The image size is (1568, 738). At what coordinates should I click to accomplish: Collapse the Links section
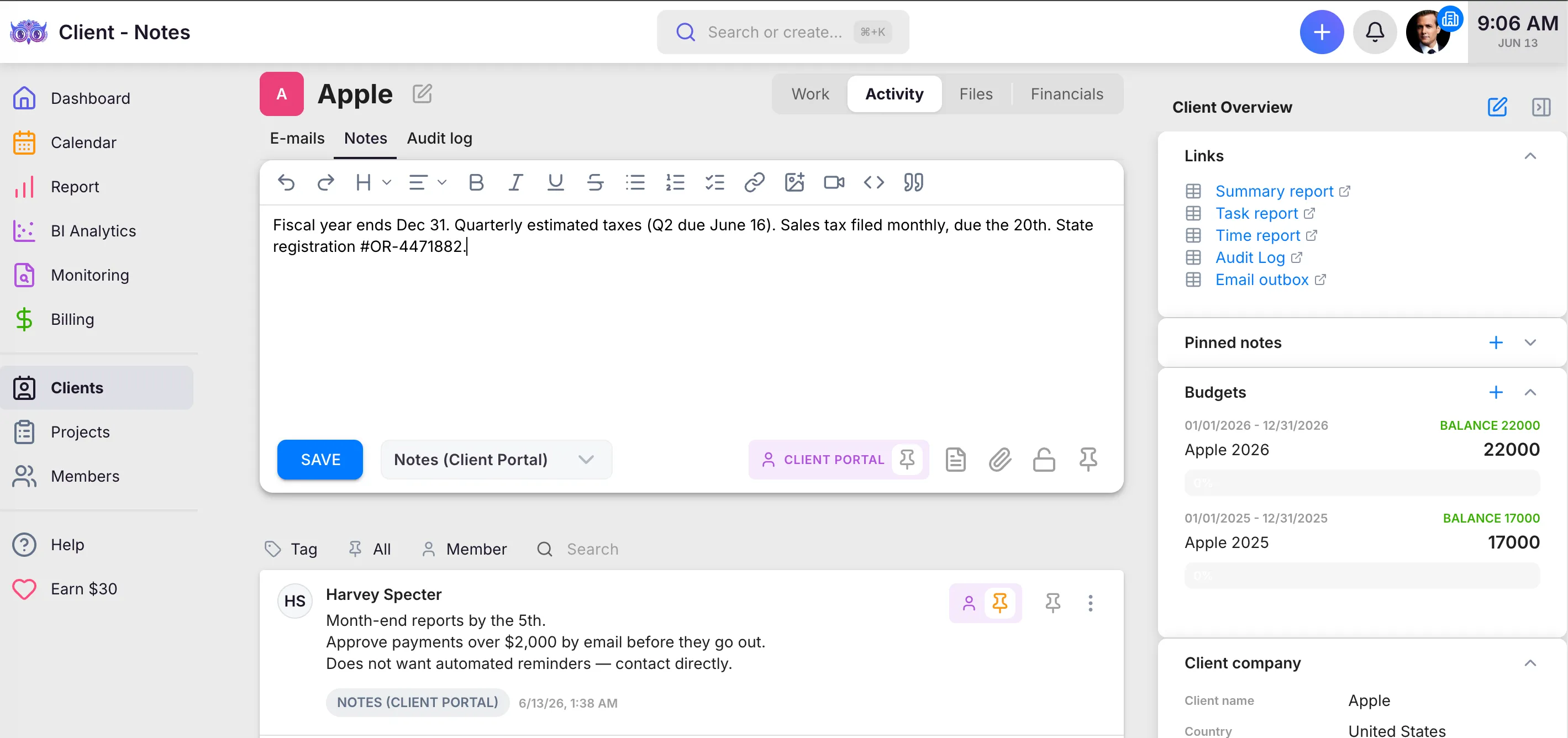(1530, 156)
